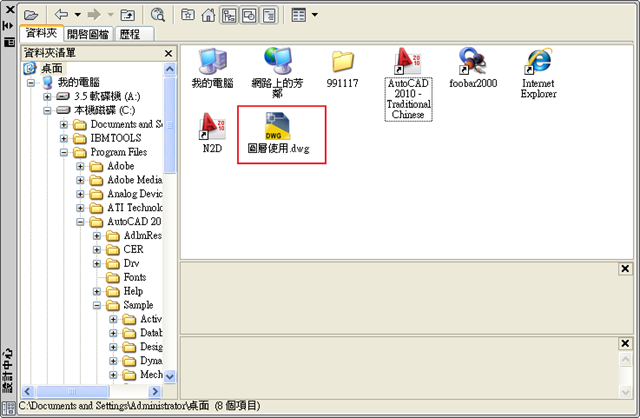Select the AutoCAD 20 folder in tree

point(134,222)
